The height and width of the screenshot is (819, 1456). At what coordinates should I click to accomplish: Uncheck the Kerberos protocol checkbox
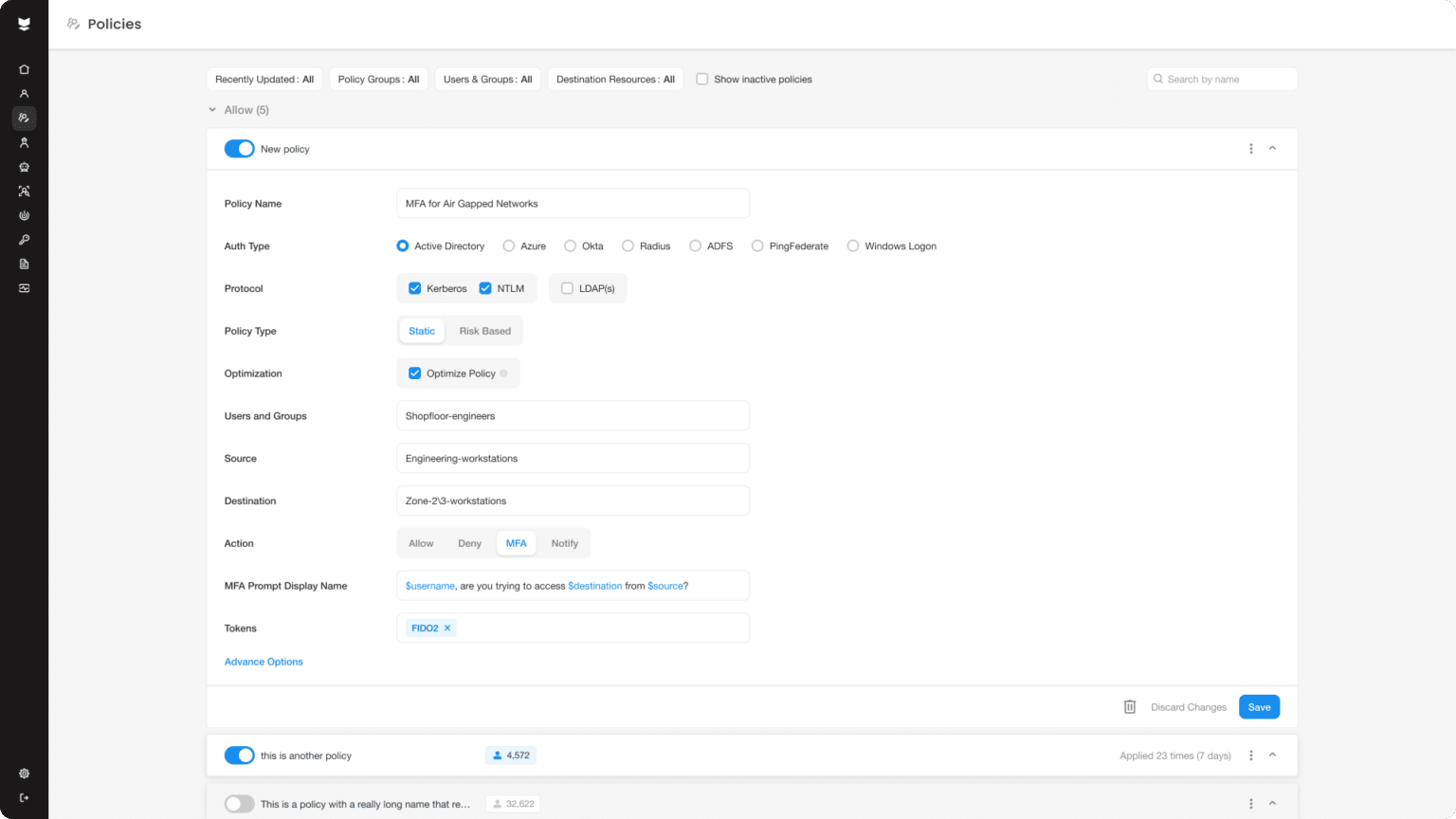click(x=414, y=288)
